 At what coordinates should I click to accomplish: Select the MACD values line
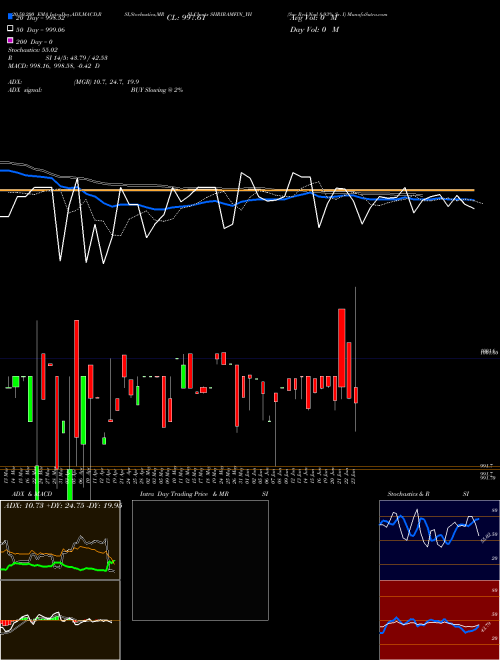54,66
